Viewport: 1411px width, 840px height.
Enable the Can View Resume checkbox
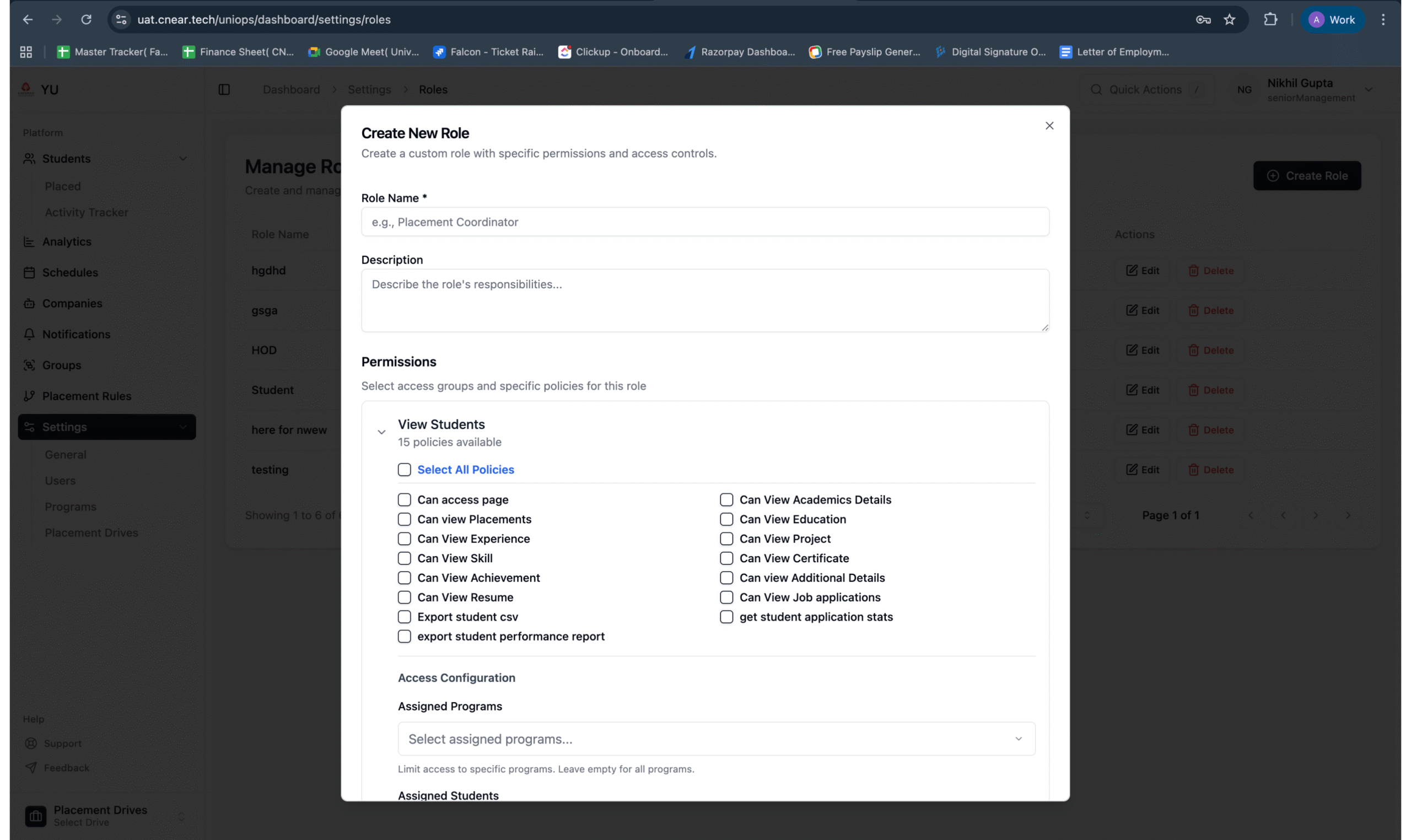(404, 597)
